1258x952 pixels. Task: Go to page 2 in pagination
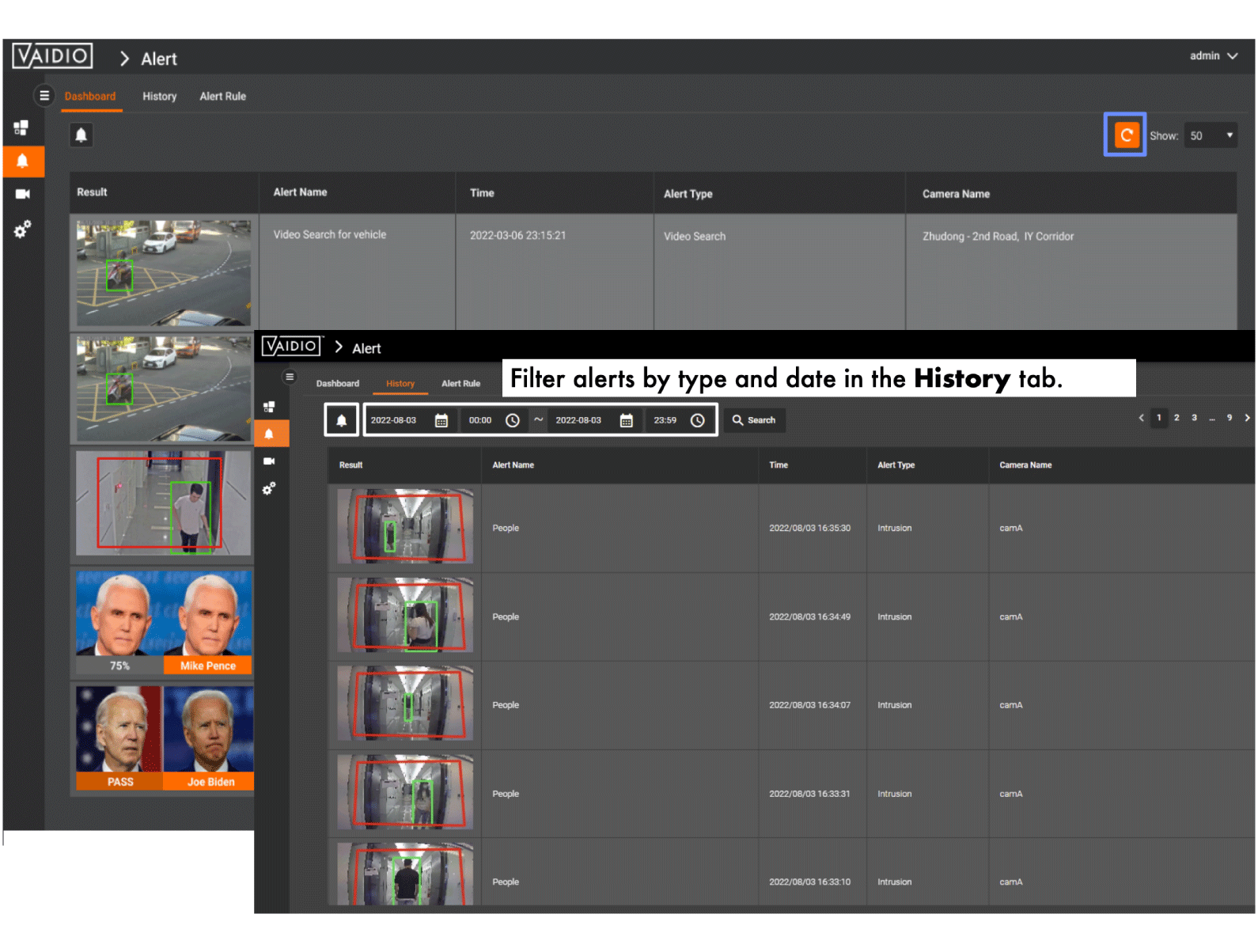[1177, 418]
